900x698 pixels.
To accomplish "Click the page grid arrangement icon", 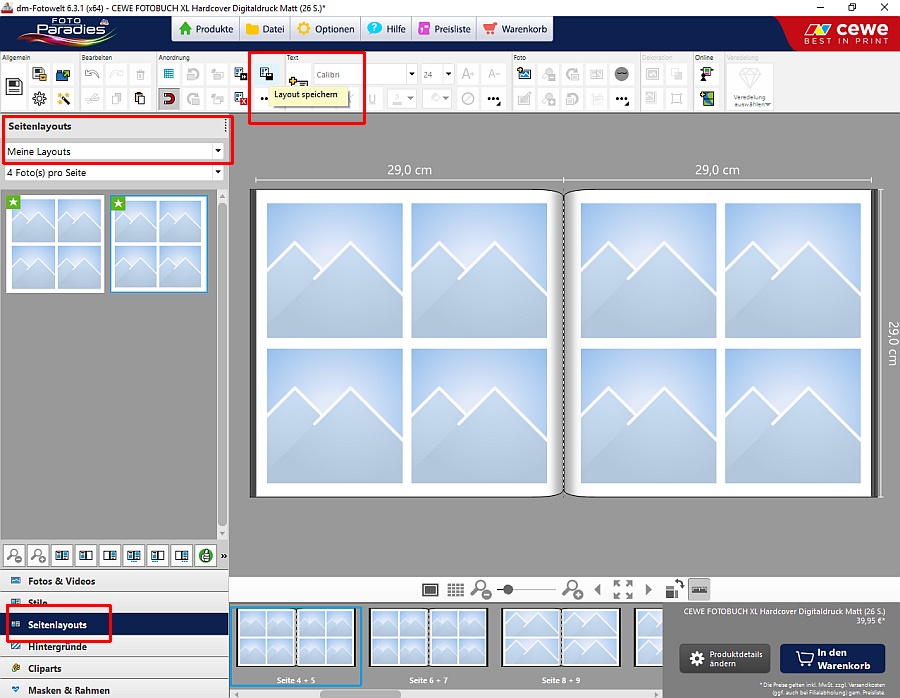I will [169, 73].
